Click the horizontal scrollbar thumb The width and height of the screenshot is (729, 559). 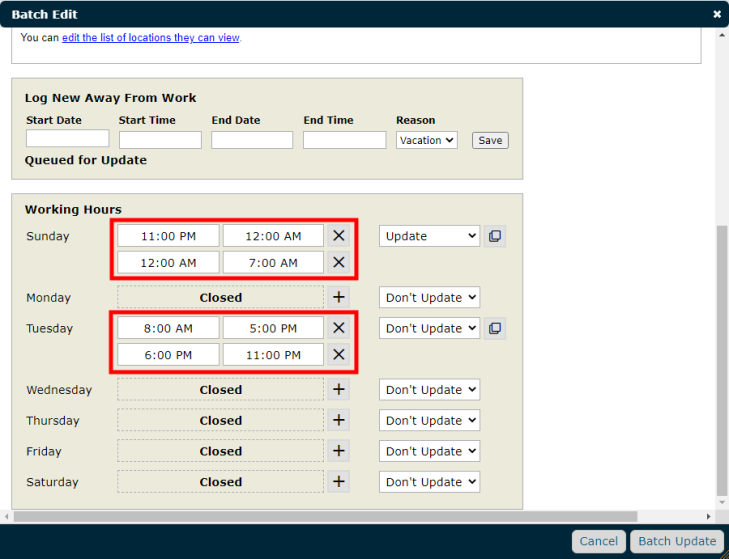point(325,516)
